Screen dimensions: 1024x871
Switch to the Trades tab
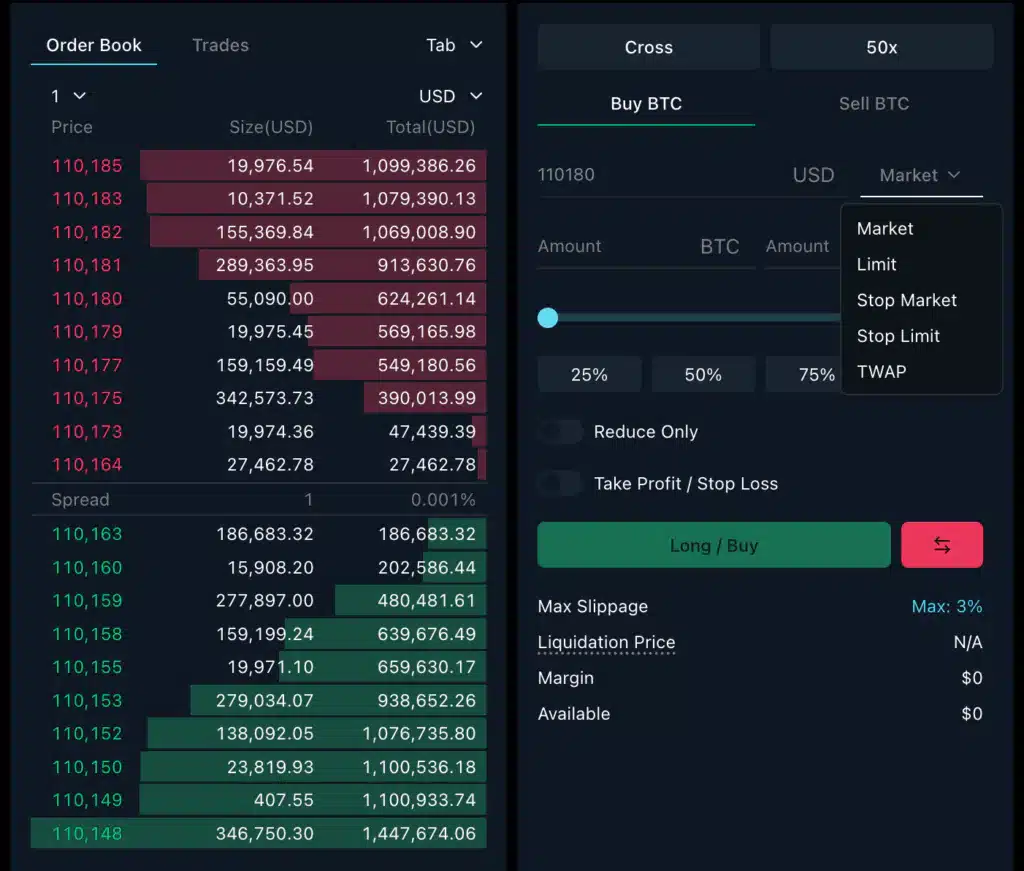pos(220,45)
